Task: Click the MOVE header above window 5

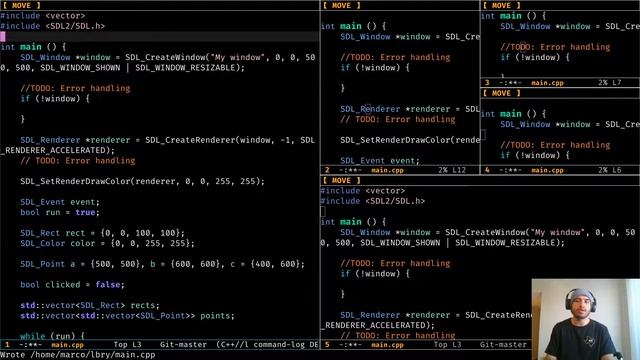Action: [342, 180]
